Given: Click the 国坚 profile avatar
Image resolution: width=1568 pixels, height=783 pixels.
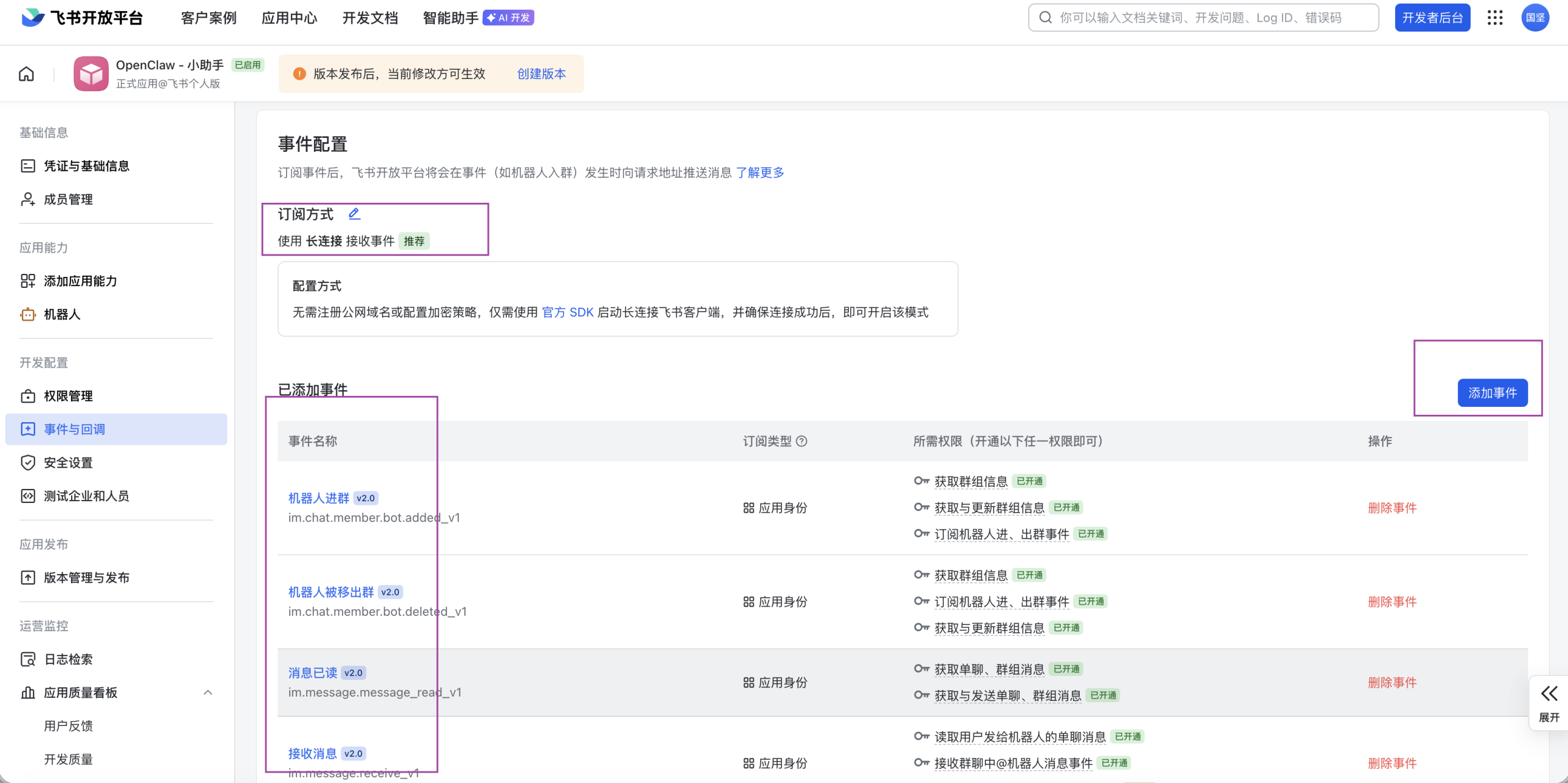Looking at the screenshot, I should (x=1536, y=17).
